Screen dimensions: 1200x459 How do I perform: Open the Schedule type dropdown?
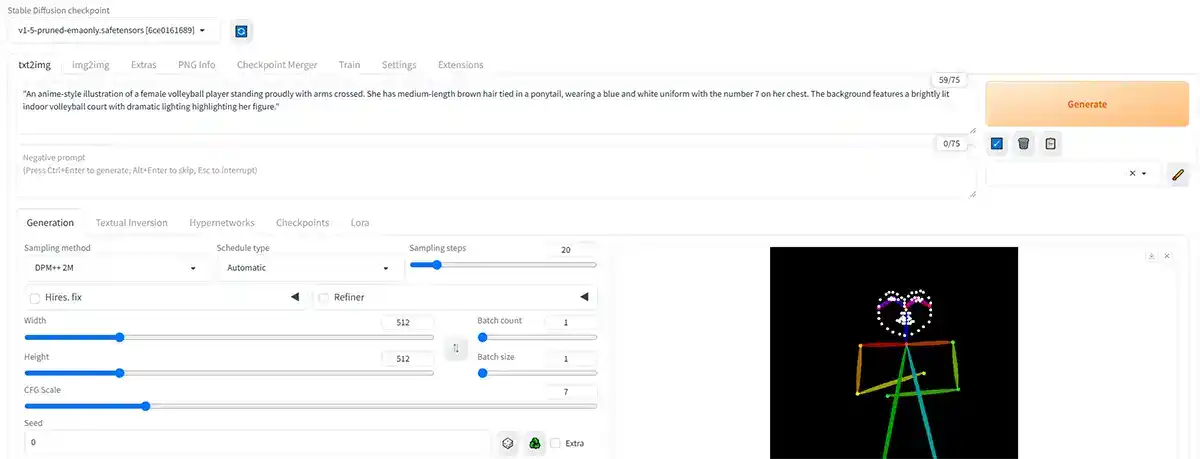point(310,268)
